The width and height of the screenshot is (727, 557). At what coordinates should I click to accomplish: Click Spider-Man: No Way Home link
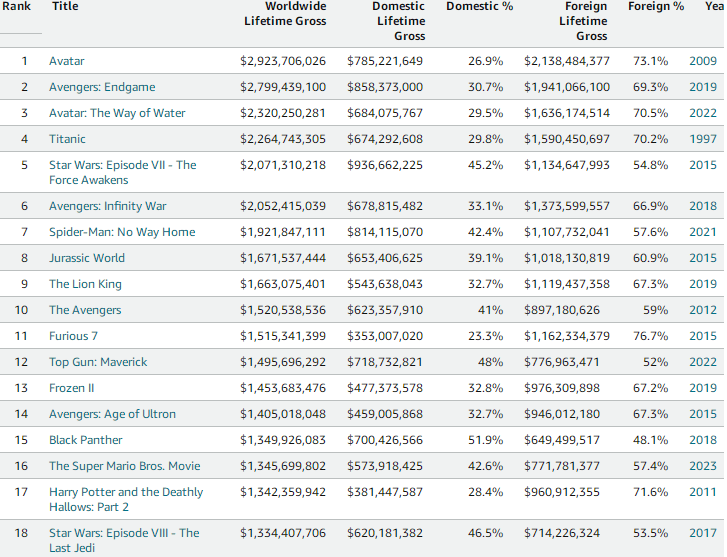pyautogui.click(x=122, y=232)
